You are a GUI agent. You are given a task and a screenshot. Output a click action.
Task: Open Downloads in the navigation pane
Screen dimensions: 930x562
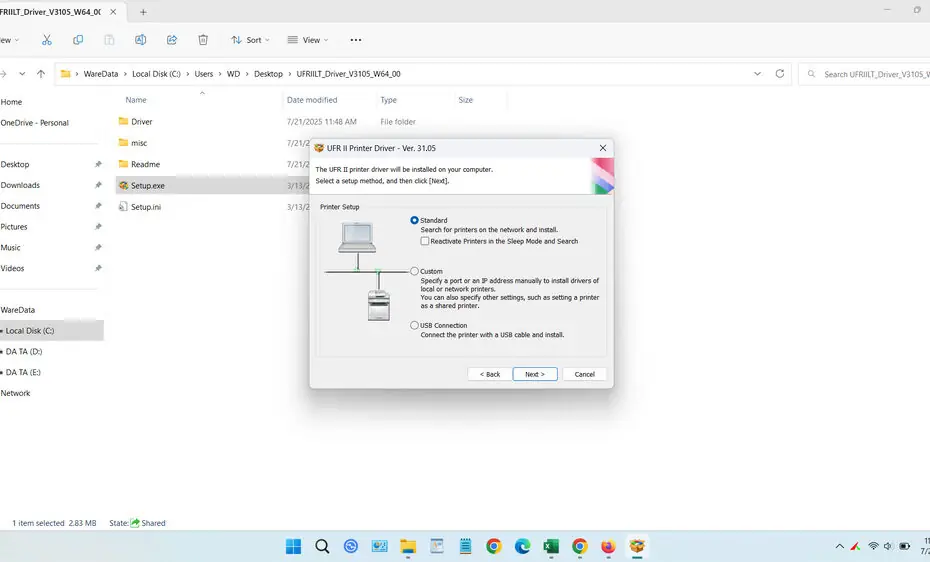pyautogui.click(x=20, y=185)
